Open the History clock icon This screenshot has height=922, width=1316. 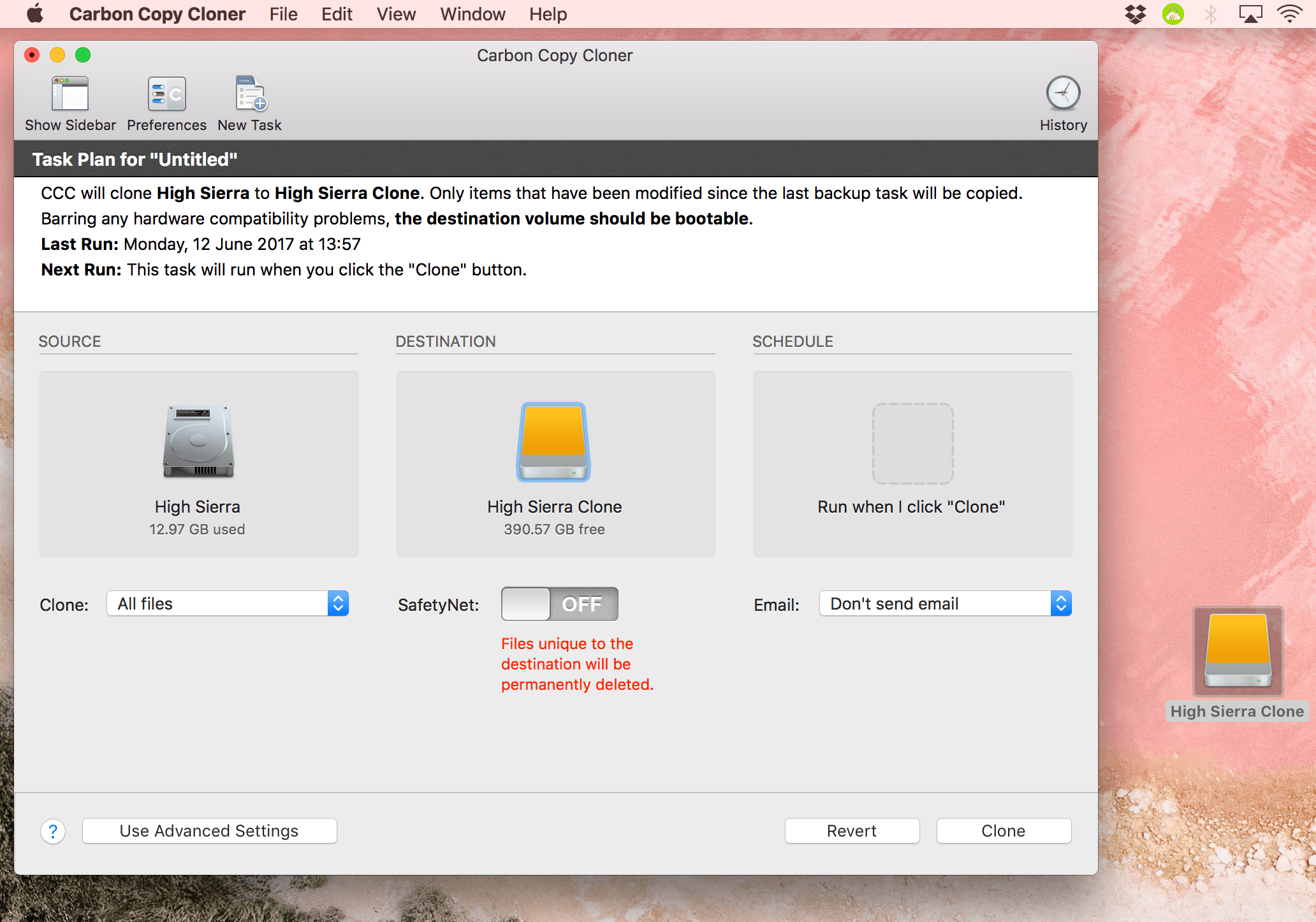[x=1063, y=93]
